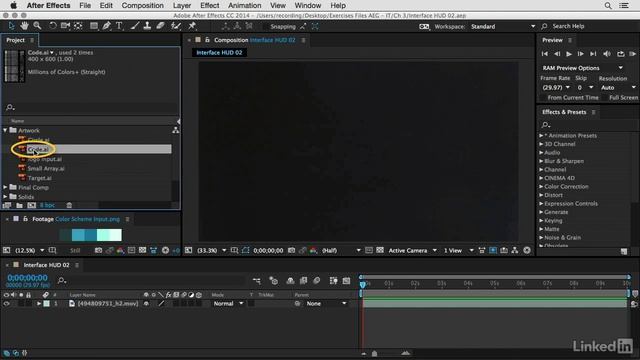Open the Effect menu
This screenshot has height=360, width=640.
[209, 5]
